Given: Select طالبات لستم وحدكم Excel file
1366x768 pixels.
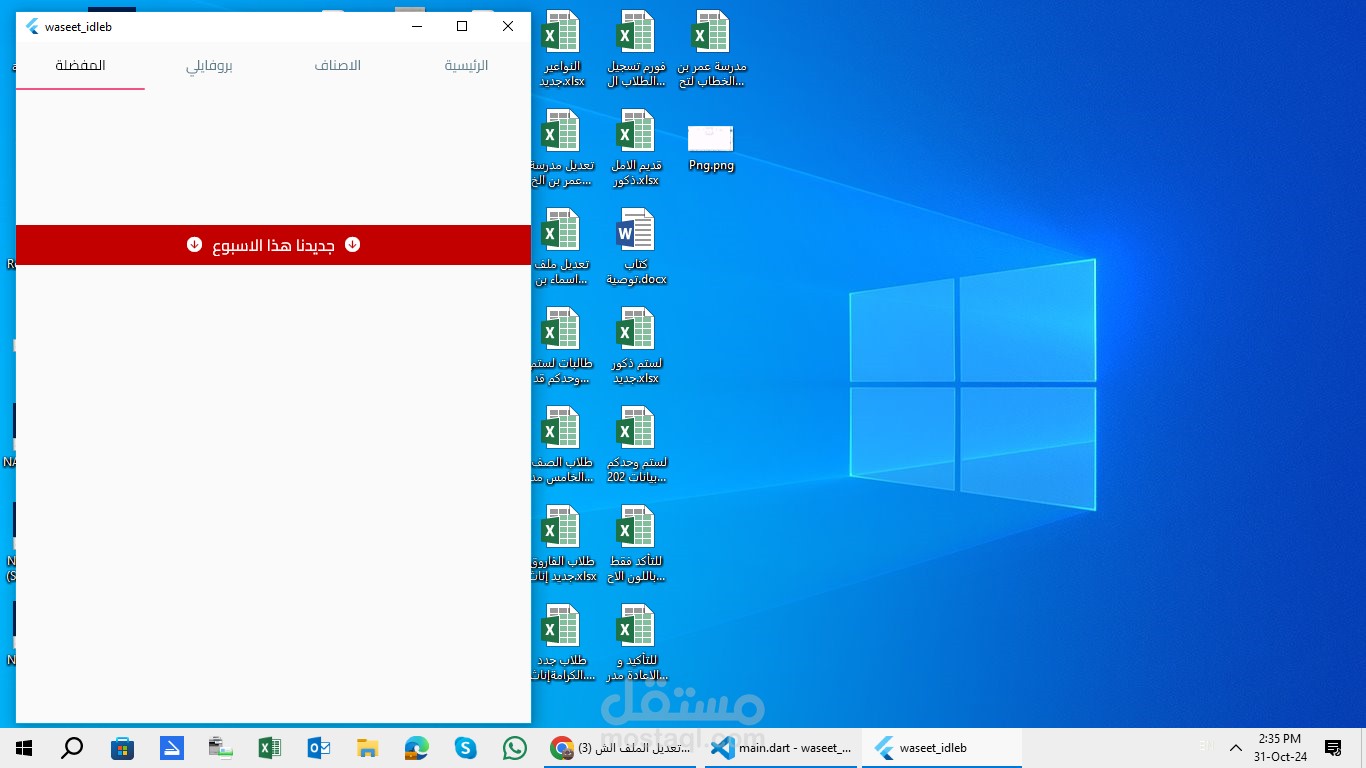Looking at the screenshot, I should [560, 346].
